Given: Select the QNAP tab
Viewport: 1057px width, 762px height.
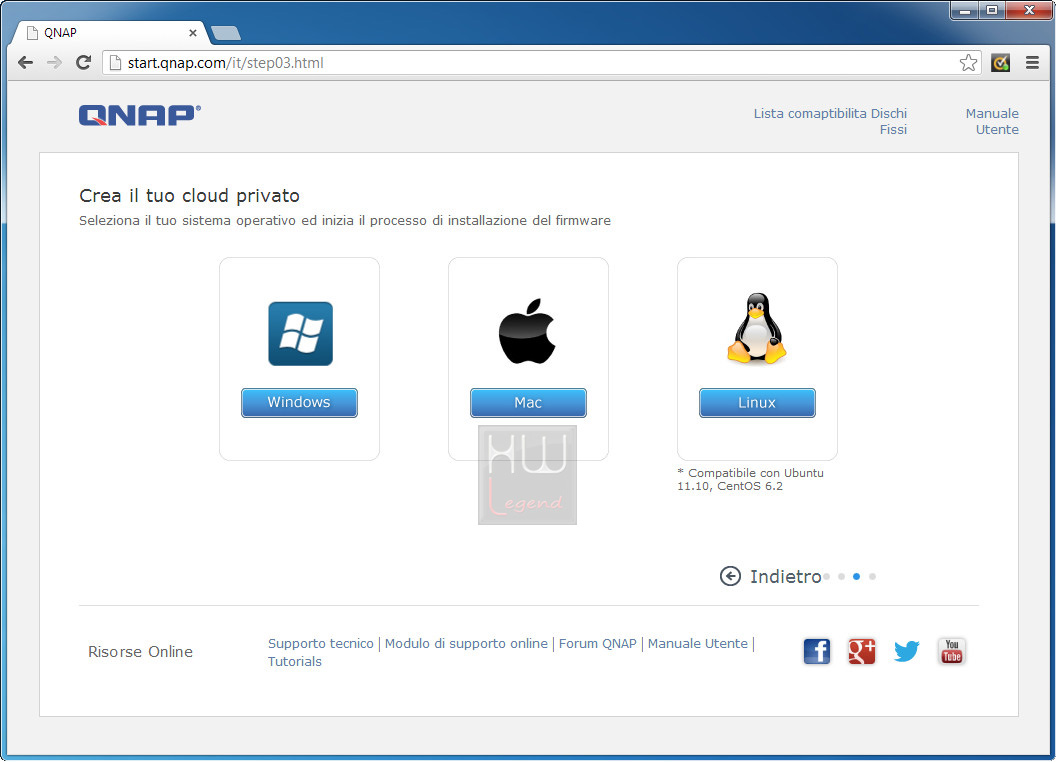Looking at the screenshot, I should (113, 32).
